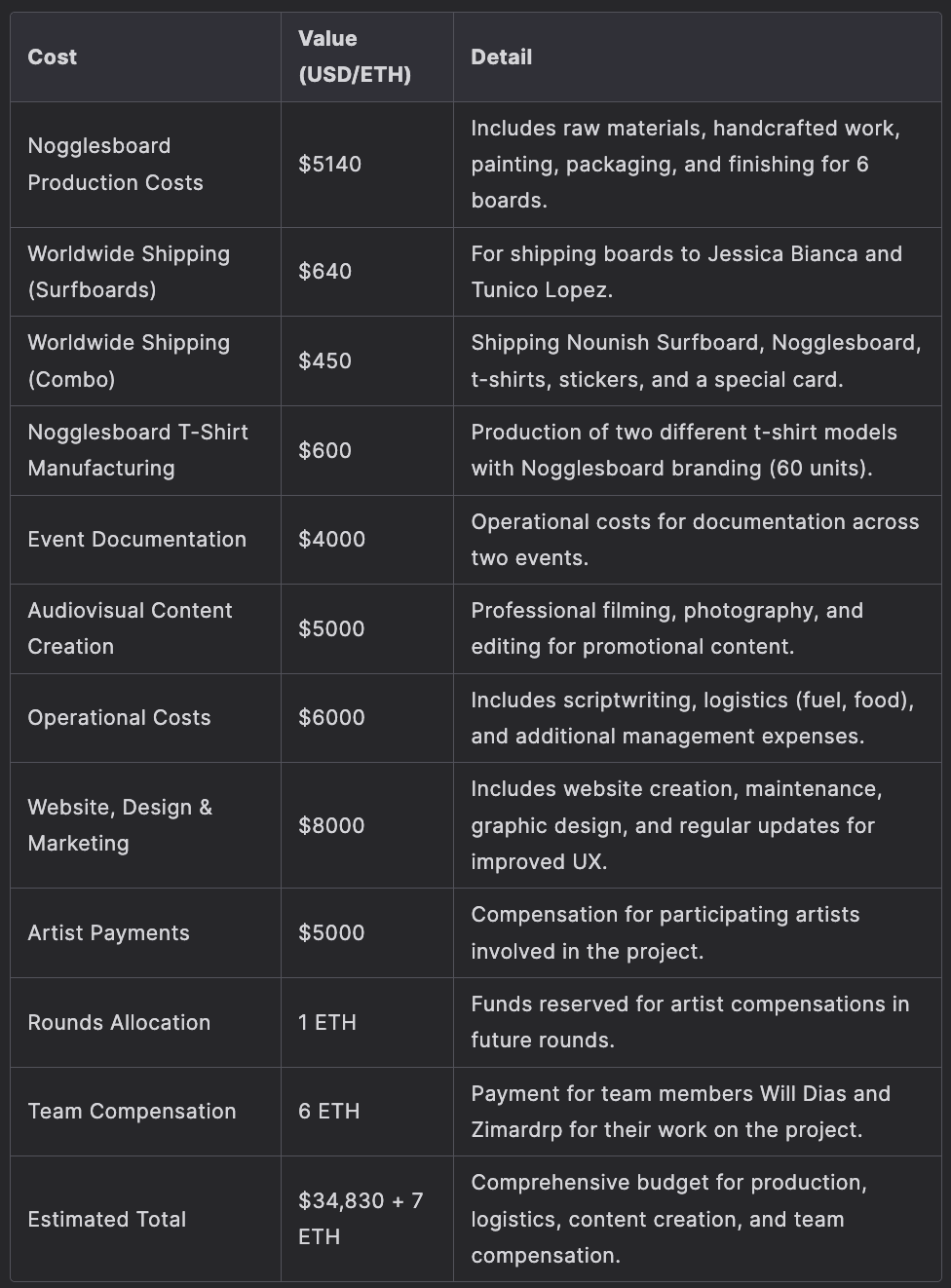The height and width of the screenshot is (1288, 951).
Task: Click the Cost column header
Action: coord(53,57)
